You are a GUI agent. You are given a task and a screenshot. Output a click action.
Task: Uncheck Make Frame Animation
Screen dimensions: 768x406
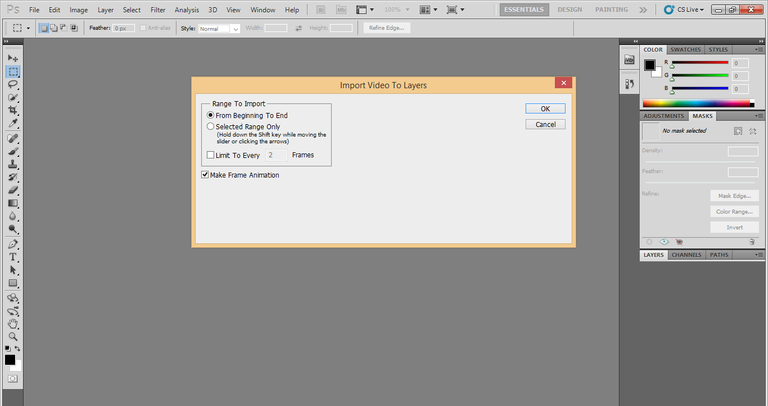coord(205,174)
